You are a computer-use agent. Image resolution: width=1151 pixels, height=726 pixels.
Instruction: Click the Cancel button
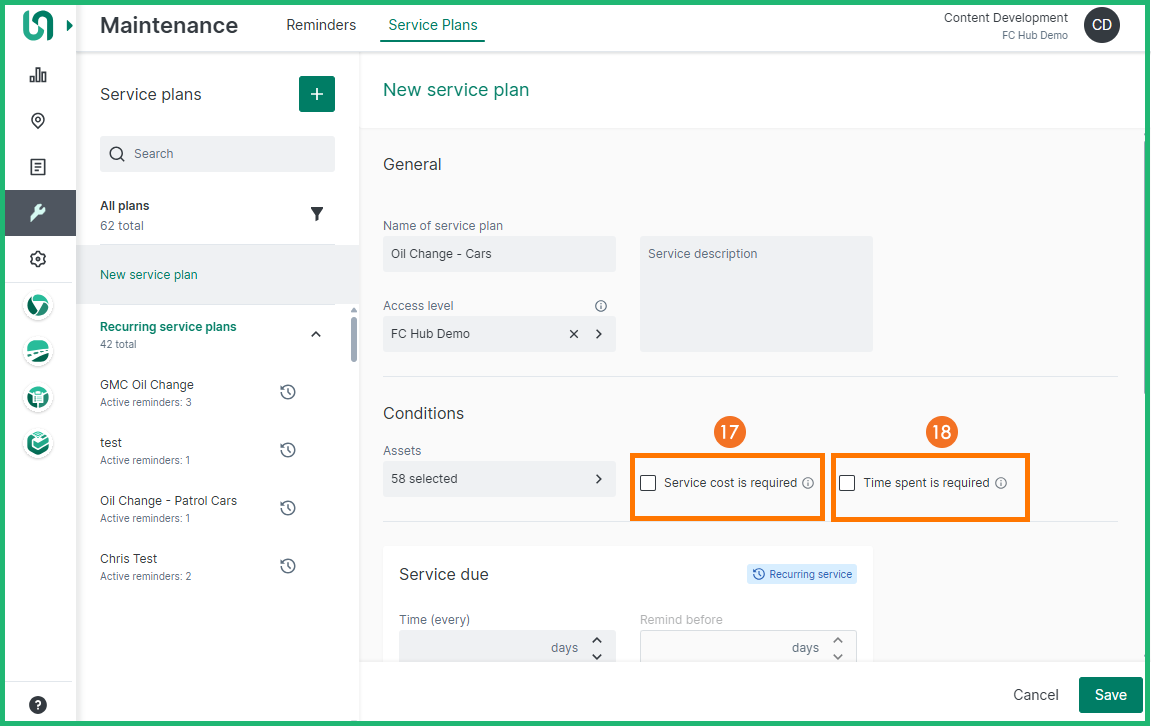(x=1035, y=695)
